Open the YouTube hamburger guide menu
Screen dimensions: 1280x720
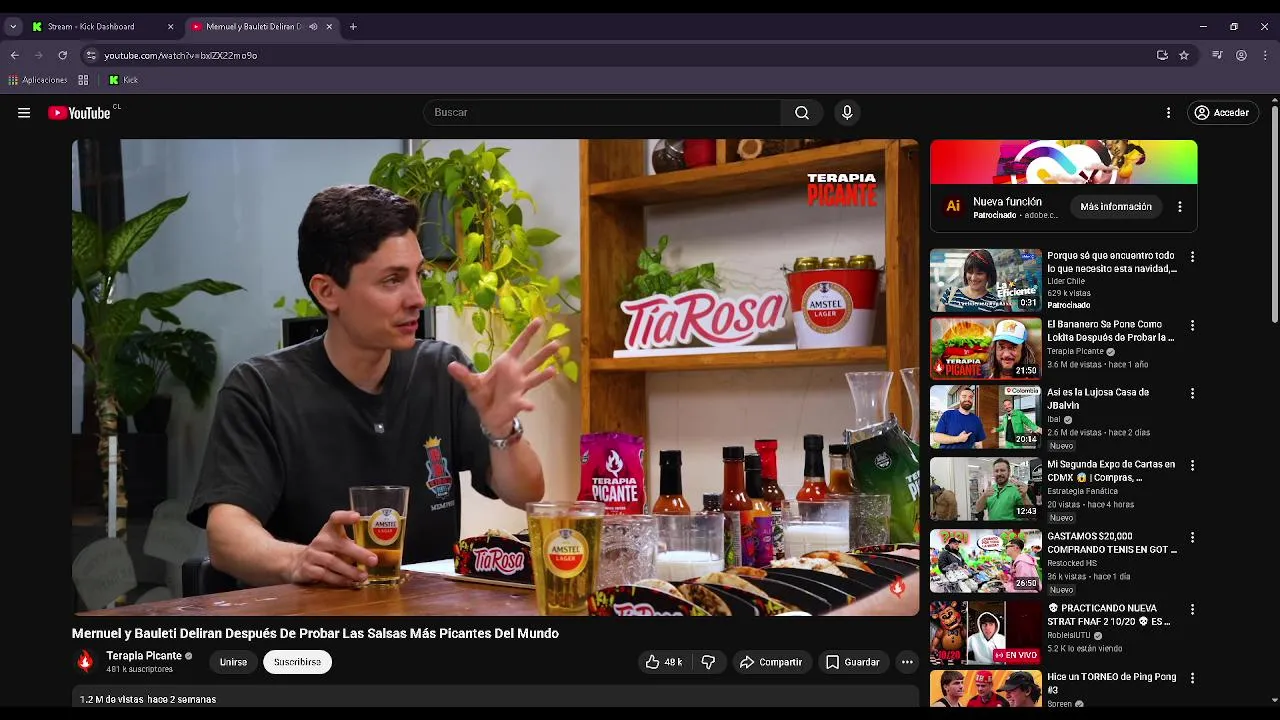point(24,113)
